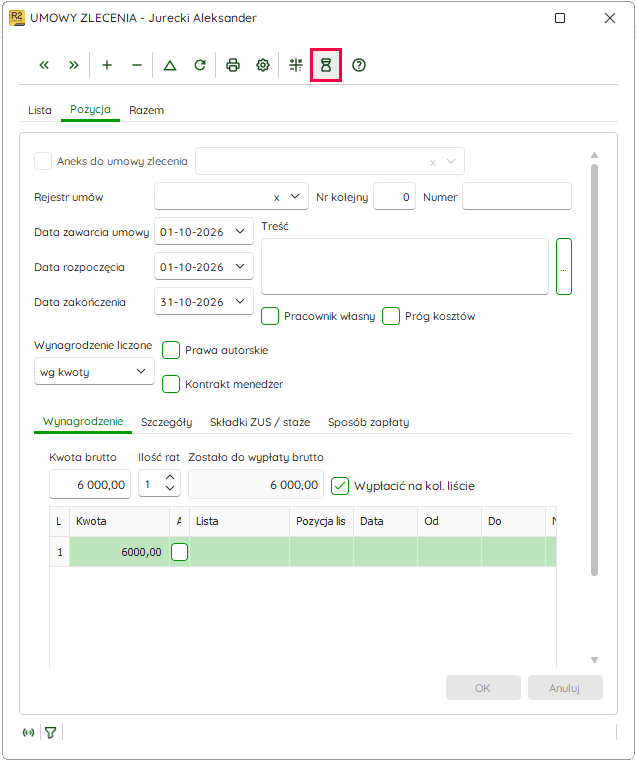The width and height of the screenshot is (637, 762).
Task: Click the triangle edit icon in toolbar
Action: tap(170, 65)
